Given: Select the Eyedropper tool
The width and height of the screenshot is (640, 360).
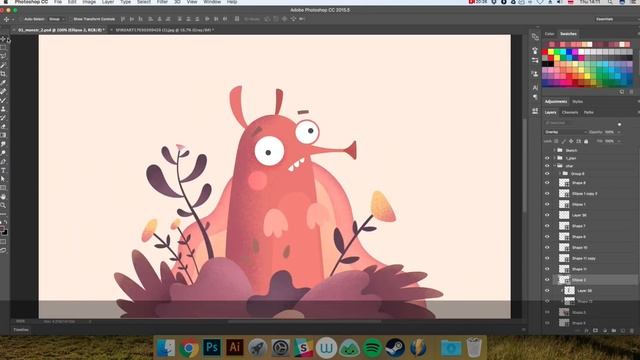Looking at the screenshot, I should click(x=3, y=83).
